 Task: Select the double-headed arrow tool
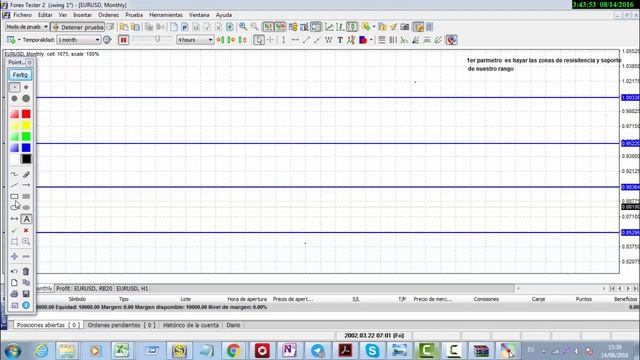(x=14, y=219)
